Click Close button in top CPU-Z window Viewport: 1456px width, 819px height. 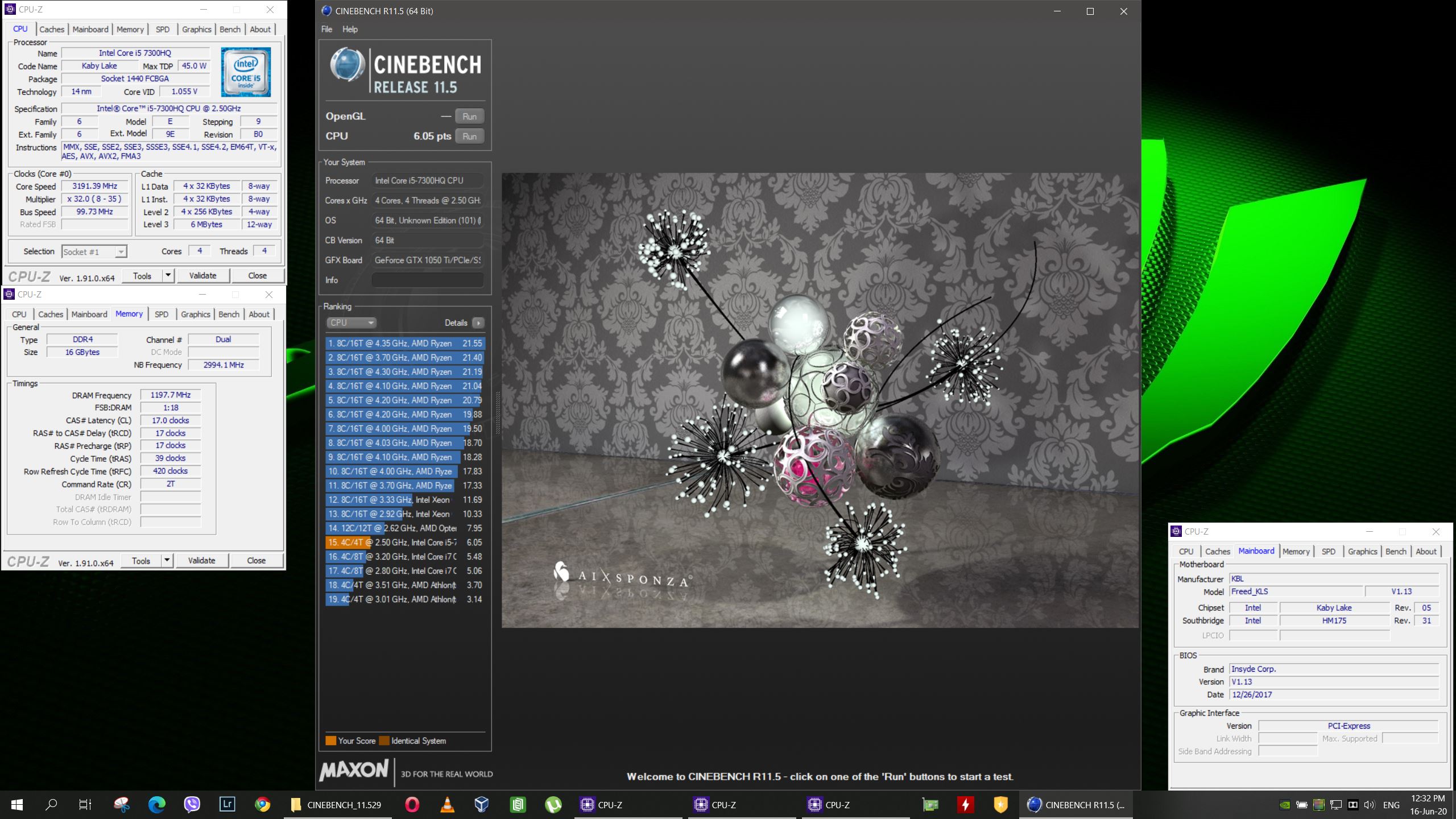tap(257, 276)
